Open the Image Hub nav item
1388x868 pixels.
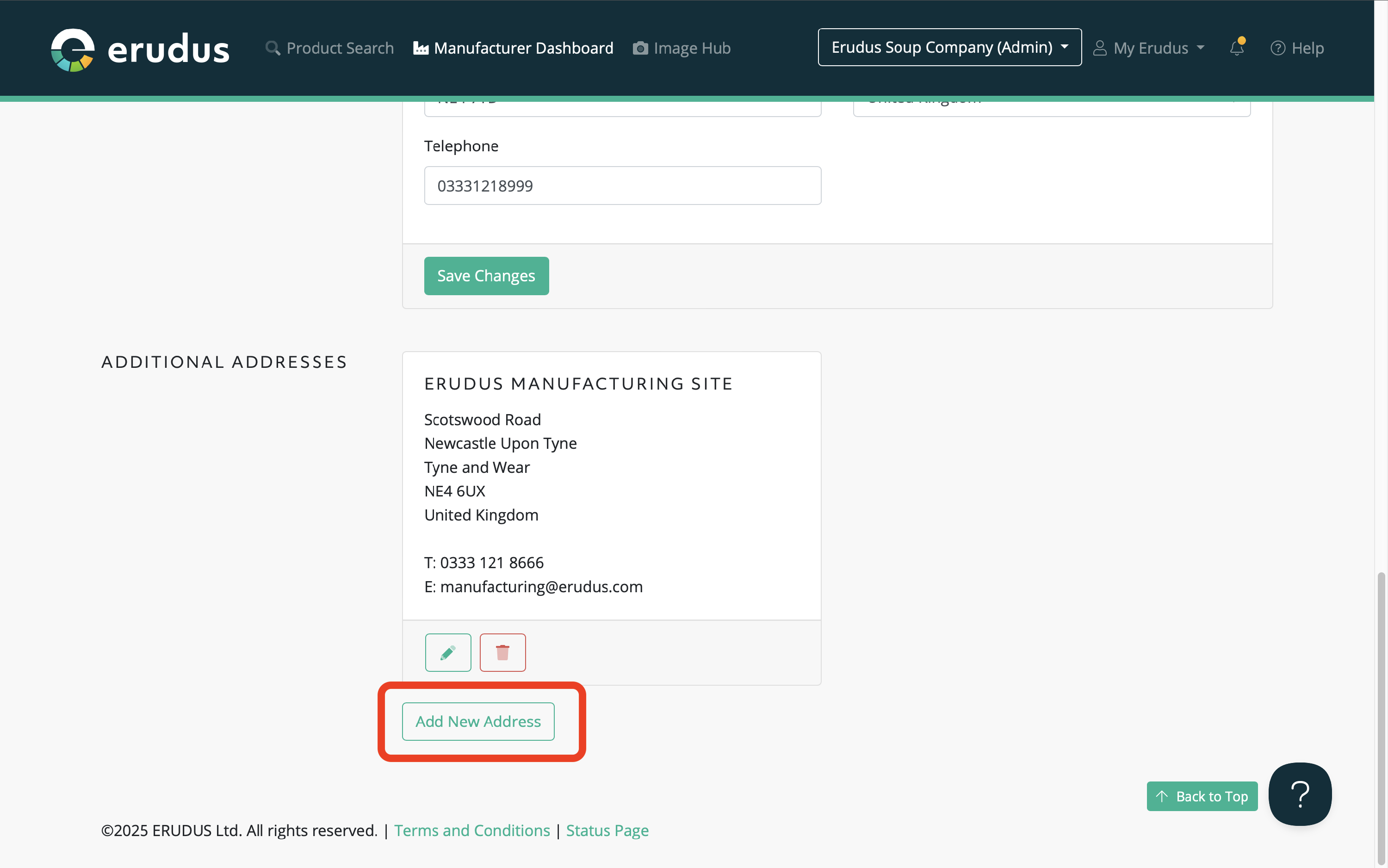click(692, 48)
